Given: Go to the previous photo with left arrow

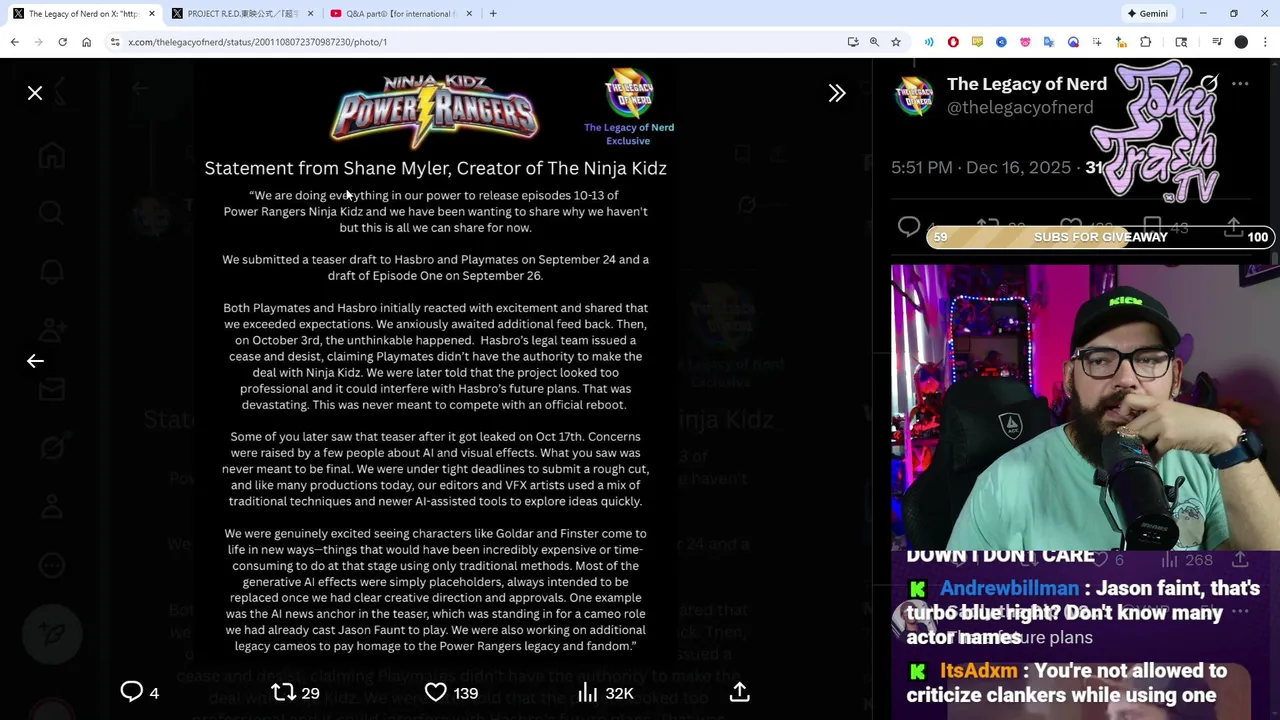Looking at the screenshot, I should click(x=35, y=361).
